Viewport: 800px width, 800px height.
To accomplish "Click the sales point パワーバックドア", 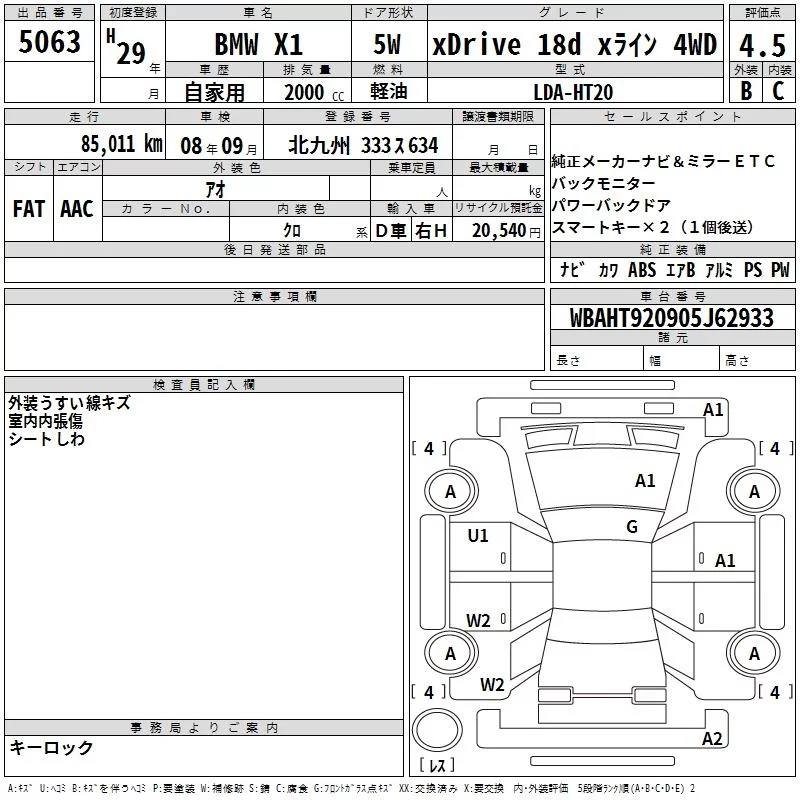I will (611, 206).
